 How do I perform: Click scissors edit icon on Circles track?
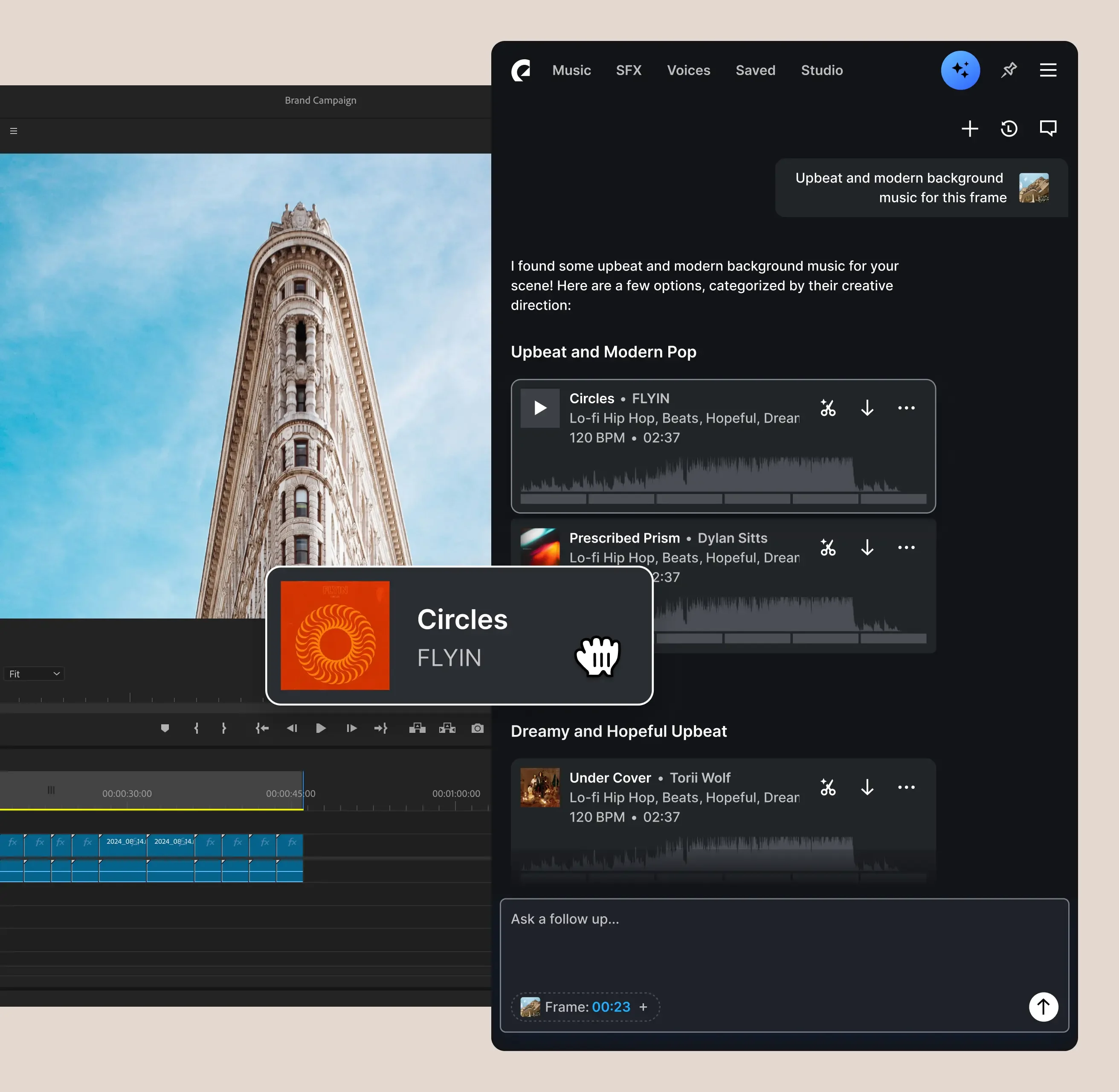828,408
